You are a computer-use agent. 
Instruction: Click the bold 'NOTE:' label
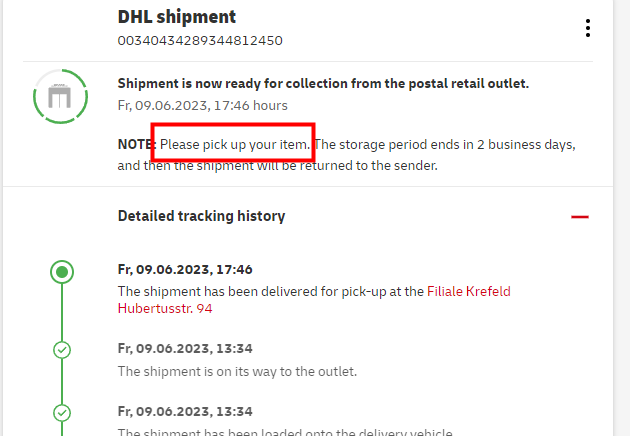click(136, 144)
